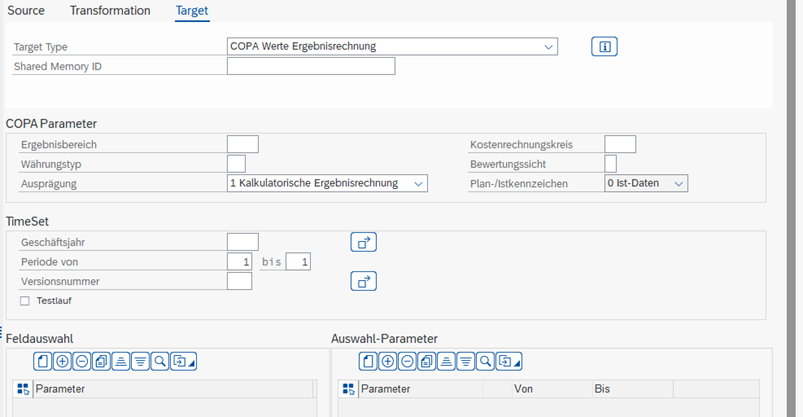
Task: Open the Transformation tab
Action: [x=110, y=11]
